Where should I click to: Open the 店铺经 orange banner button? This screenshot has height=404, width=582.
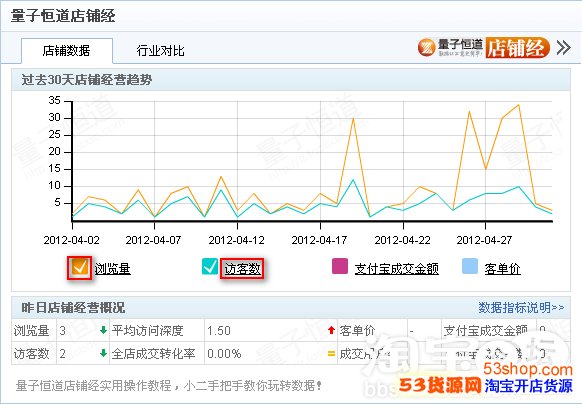(517, 48)
